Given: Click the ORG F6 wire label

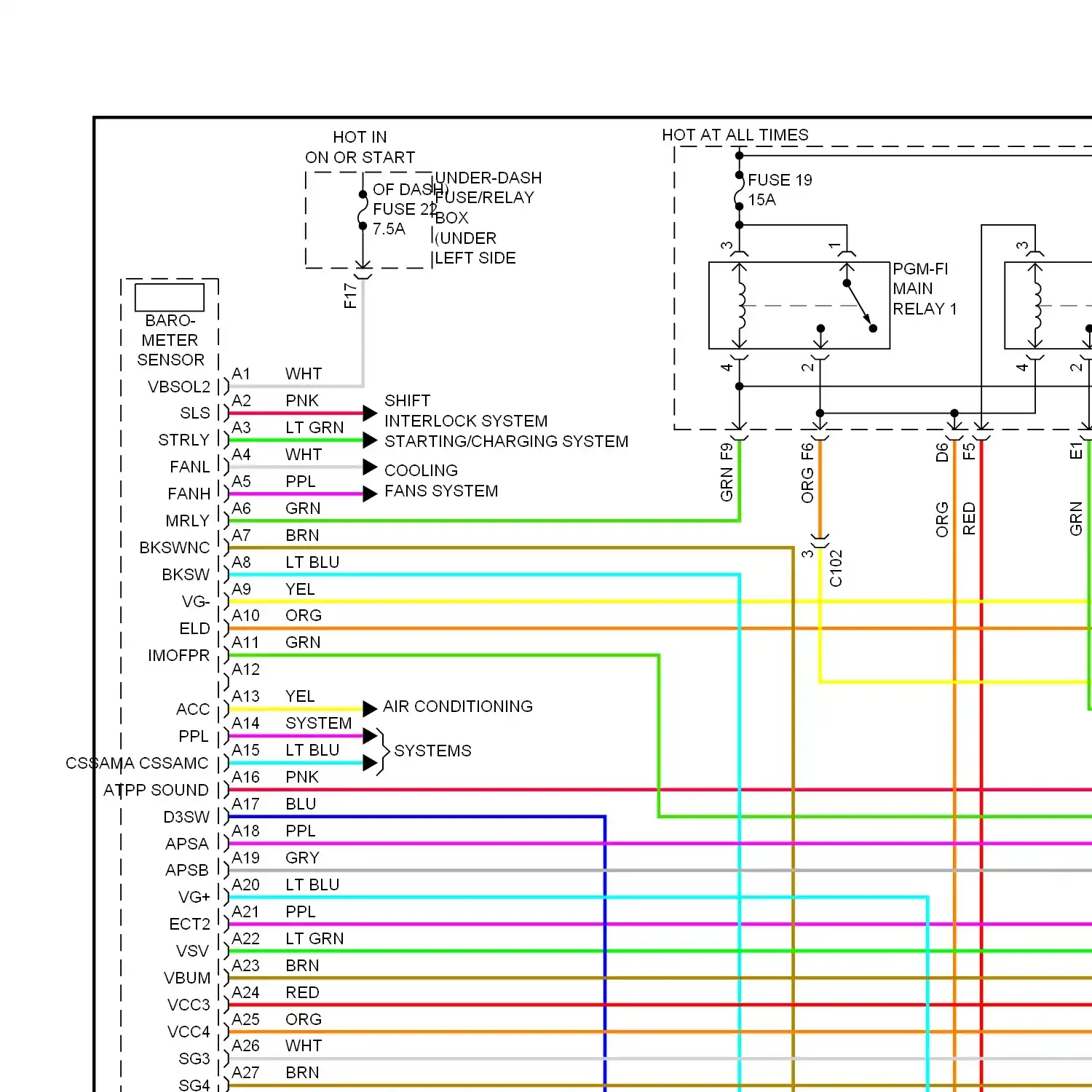Looking at the screenshot, I should tap(807, 473).
